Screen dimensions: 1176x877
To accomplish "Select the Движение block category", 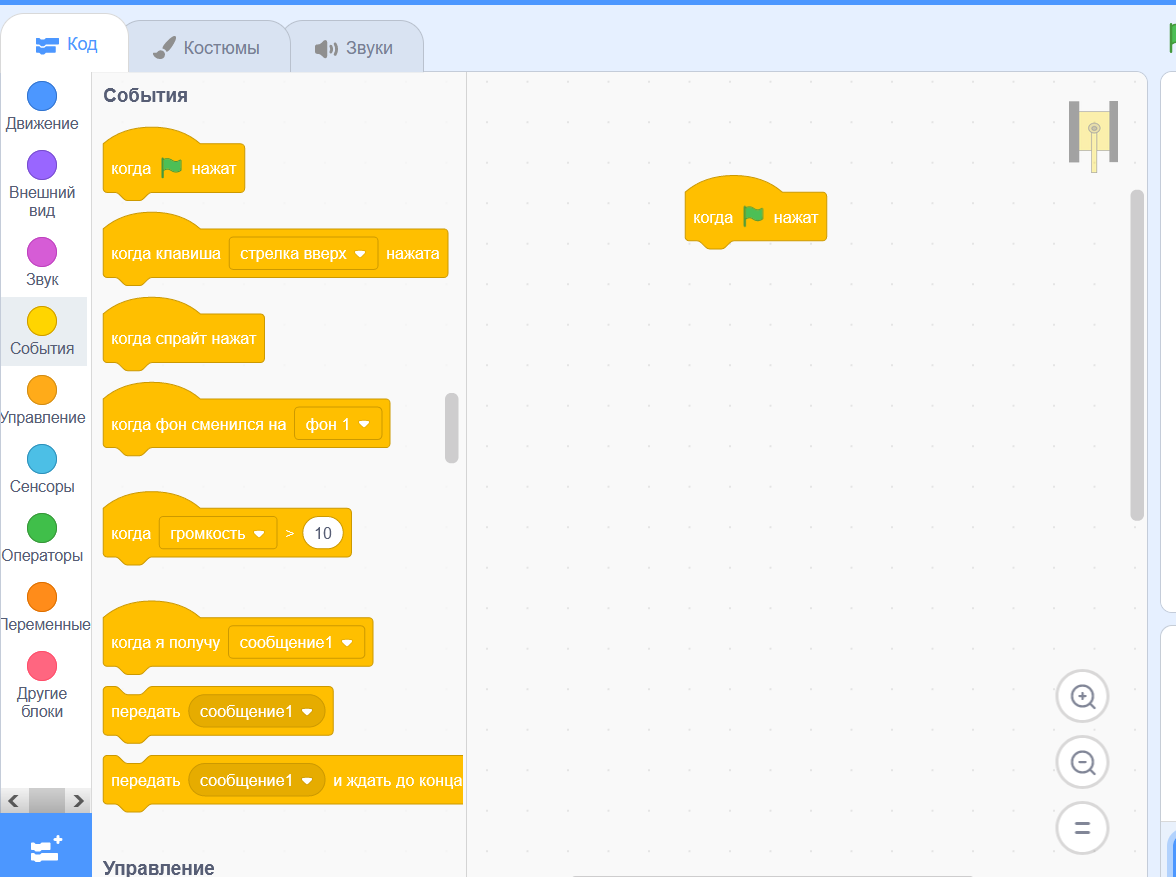I will pos(42,107).
